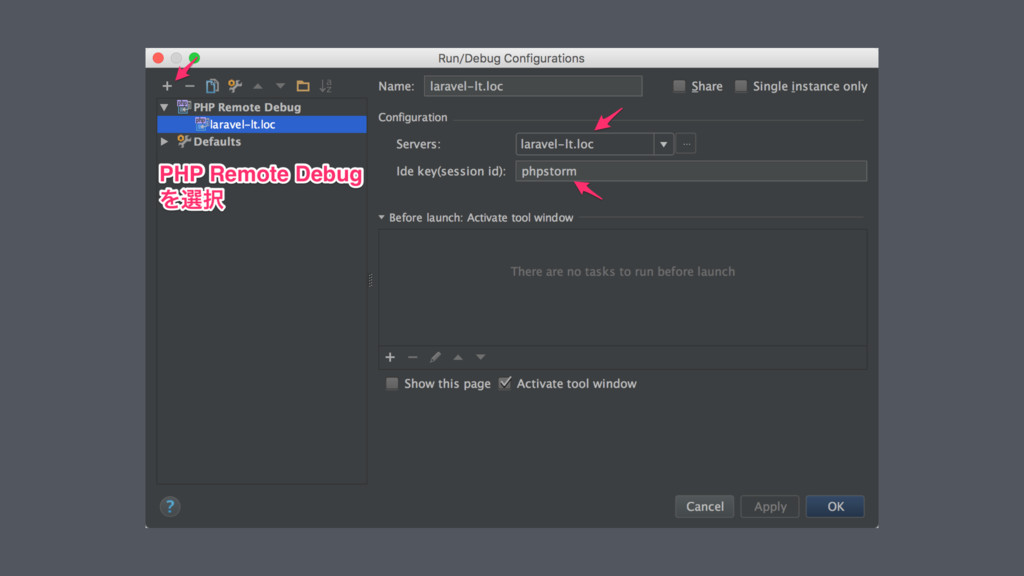This screenshot has width=1024, height=576.
Task: Focus the Name input field
Action: tap(533, 86)
